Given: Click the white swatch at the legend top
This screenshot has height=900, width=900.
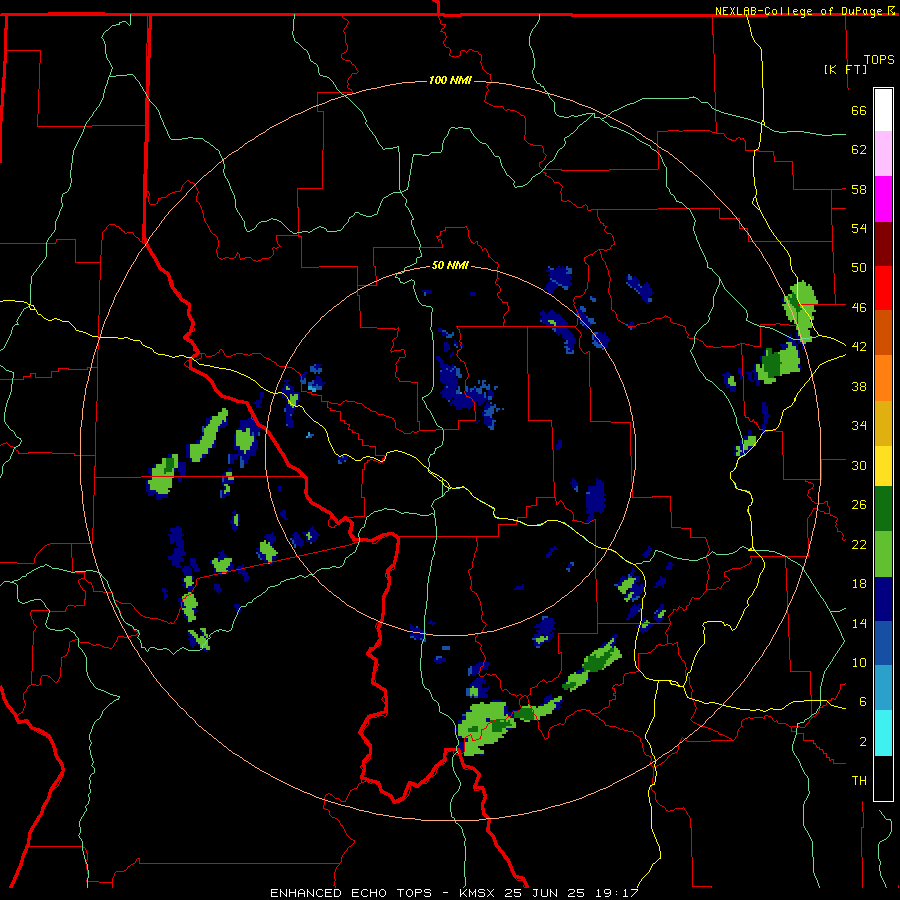Looking at the screenshot, I should 883,110.
